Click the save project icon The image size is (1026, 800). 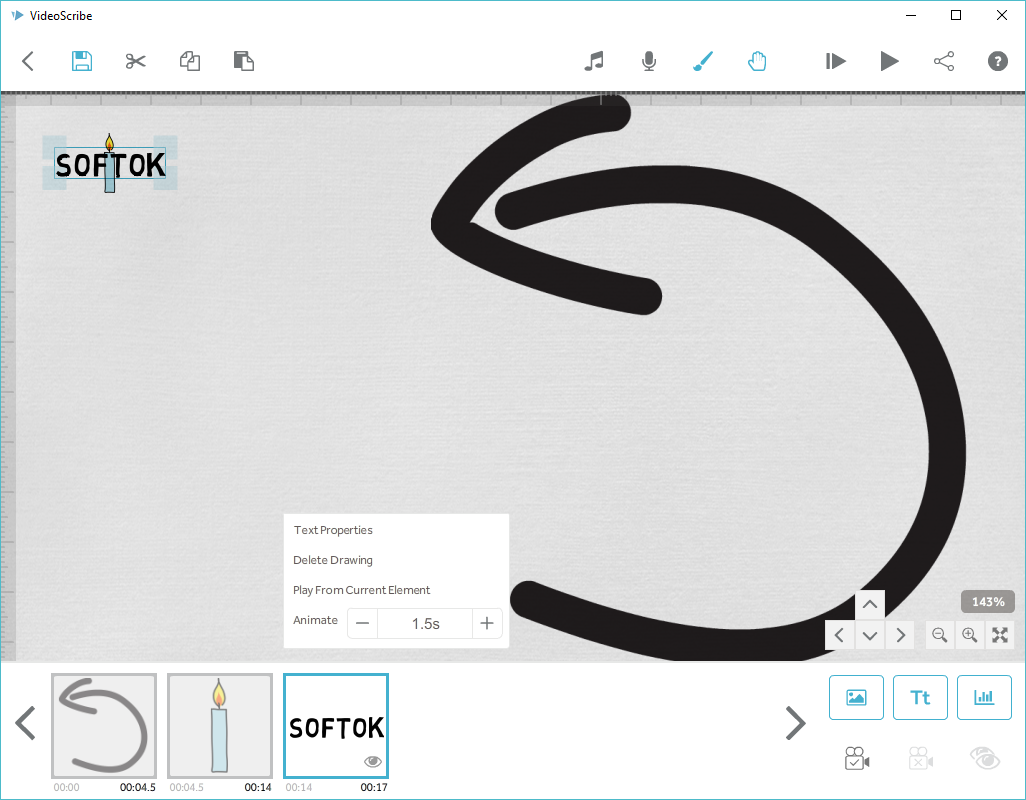pyautogui.click(x=82, y=61)
